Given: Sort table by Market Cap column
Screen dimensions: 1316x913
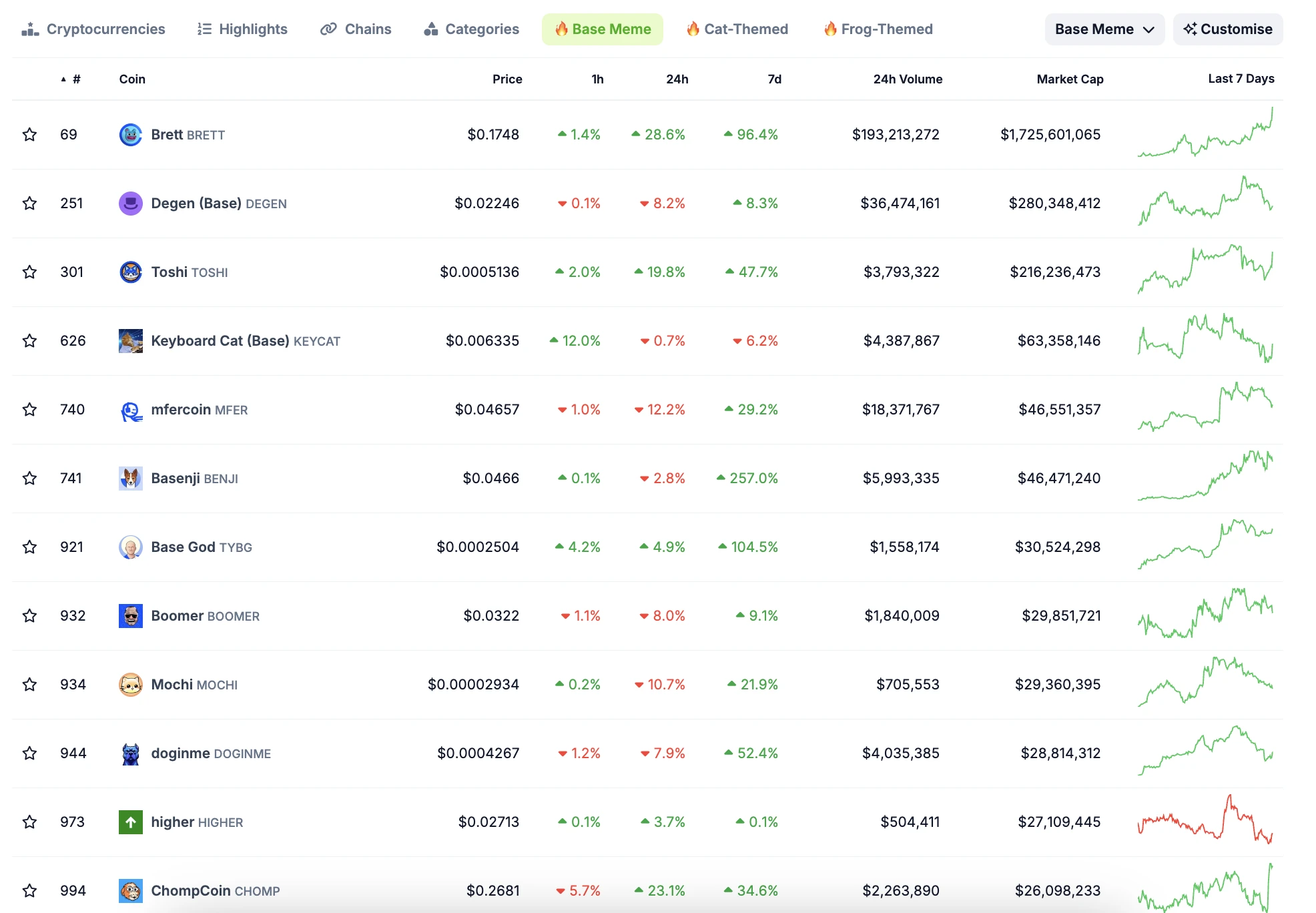Looking at the screenshot, I should (x=1069, y=79).
